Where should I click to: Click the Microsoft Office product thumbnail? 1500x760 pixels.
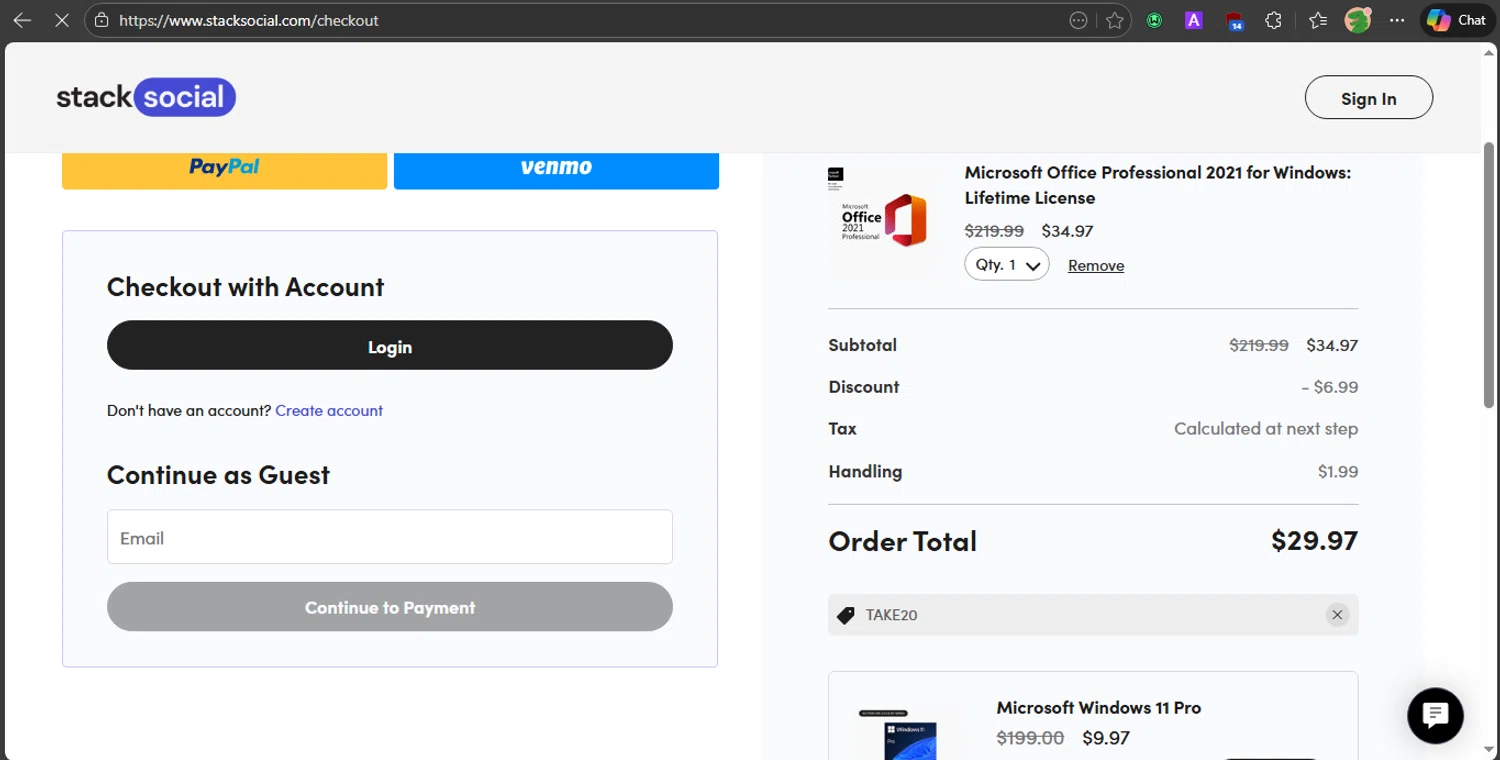[885, 220]
